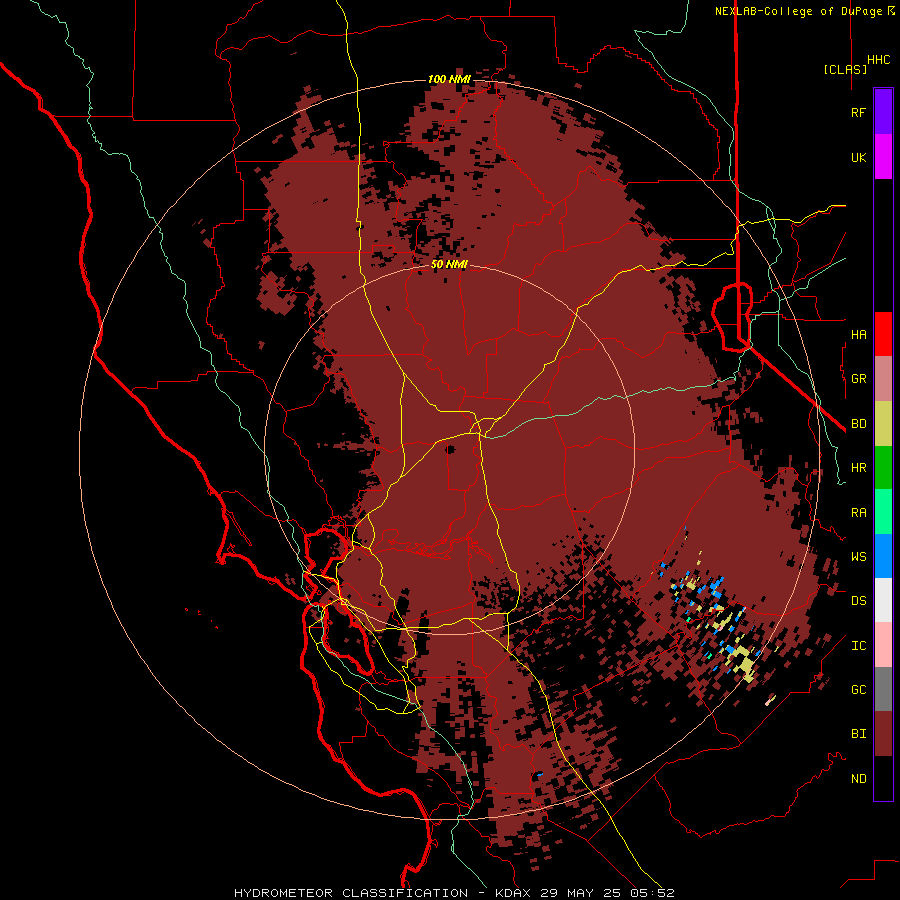Click the 'KDAX' radar site identifier
900x900 pixels.
click(513, 893)
